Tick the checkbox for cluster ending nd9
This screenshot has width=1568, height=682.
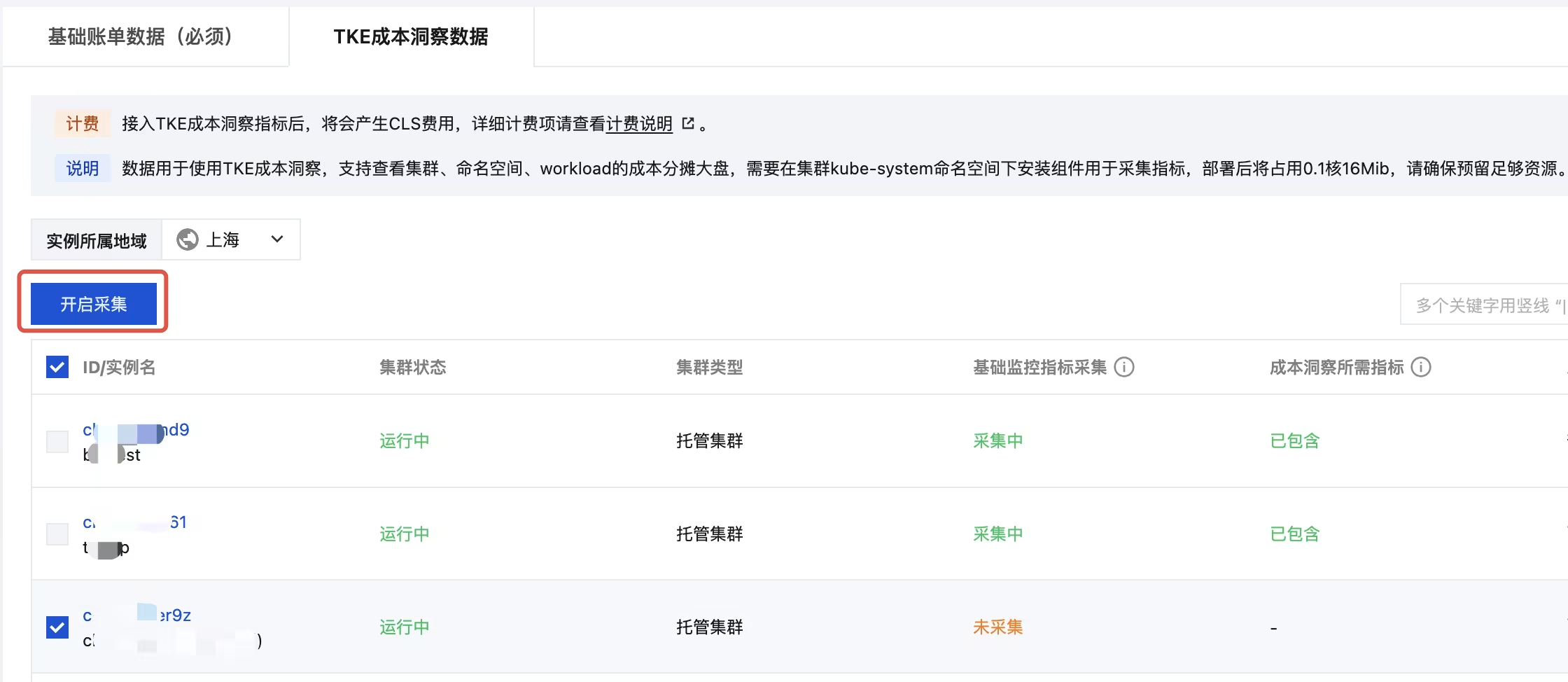(57, 442)
